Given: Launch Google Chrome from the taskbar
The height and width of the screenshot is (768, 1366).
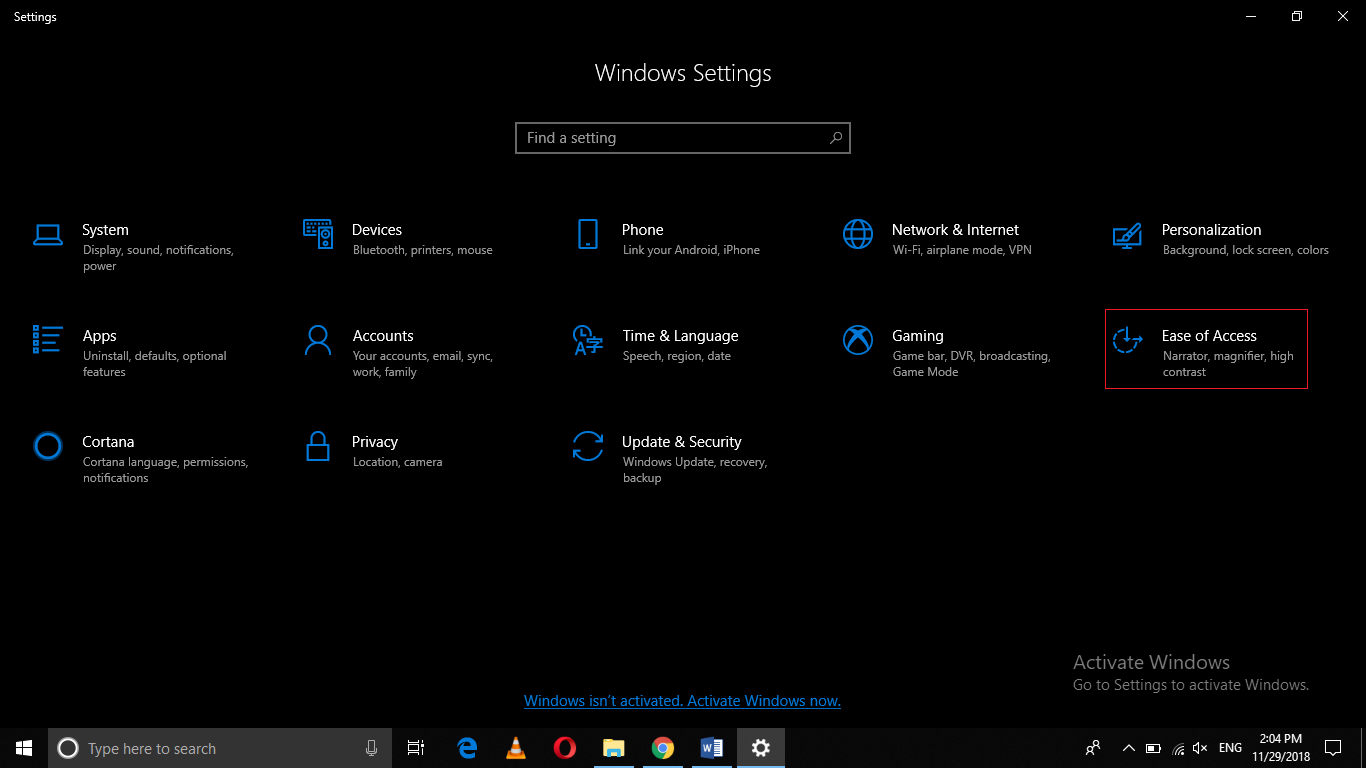Looking at the screenshot, I should pos(662,748).
